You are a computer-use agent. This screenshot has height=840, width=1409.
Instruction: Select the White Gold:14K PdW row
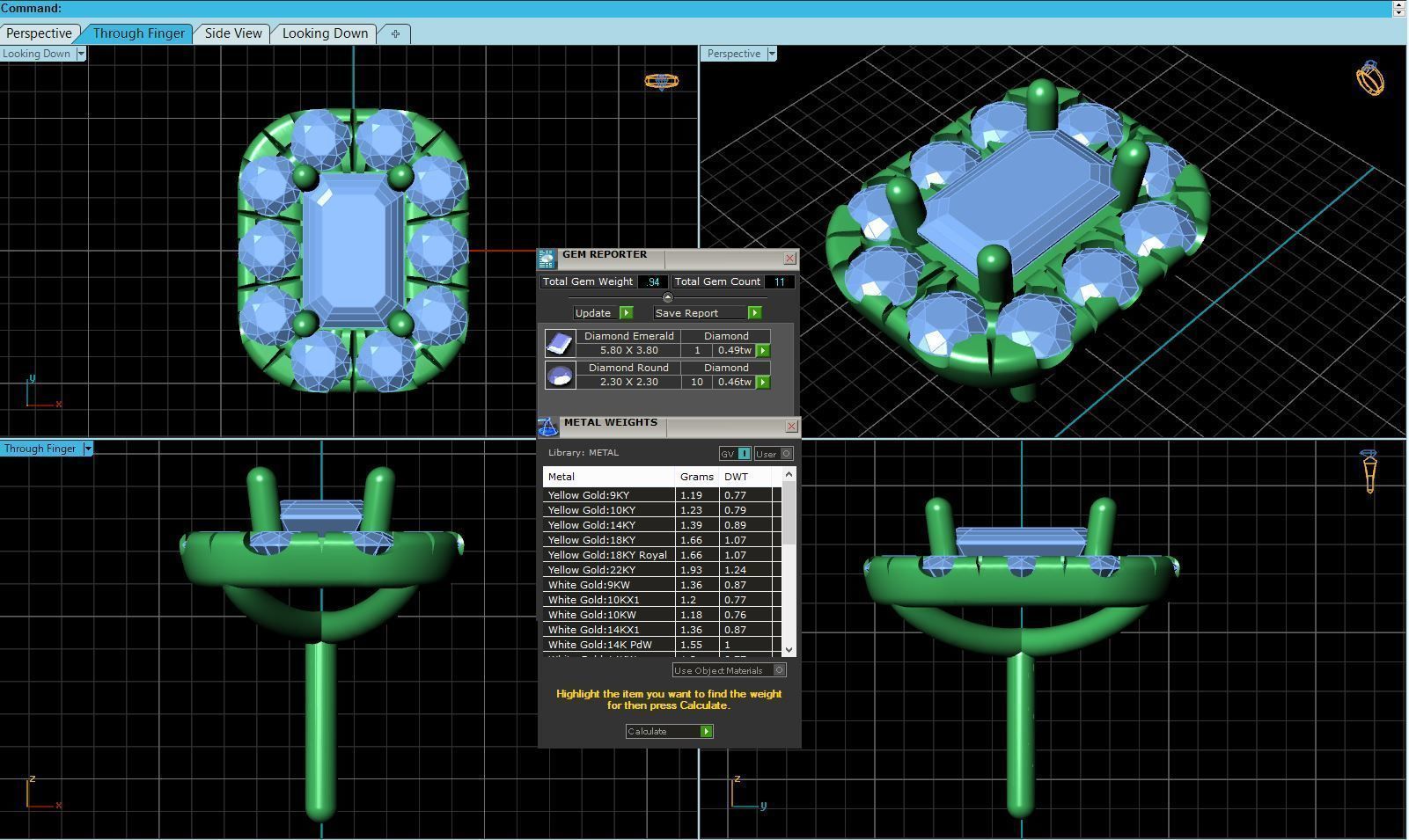(662, 645)
